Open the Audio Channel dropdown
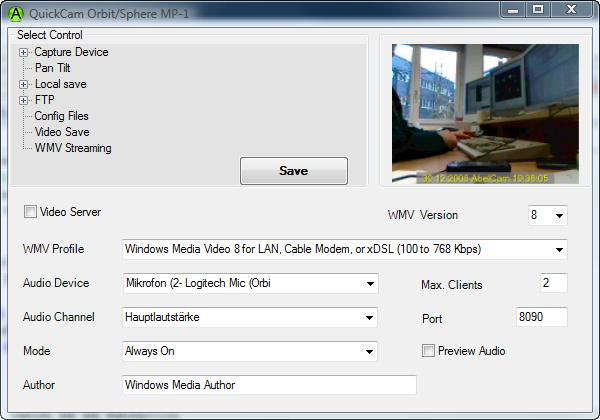 click(x=369, y=317)
